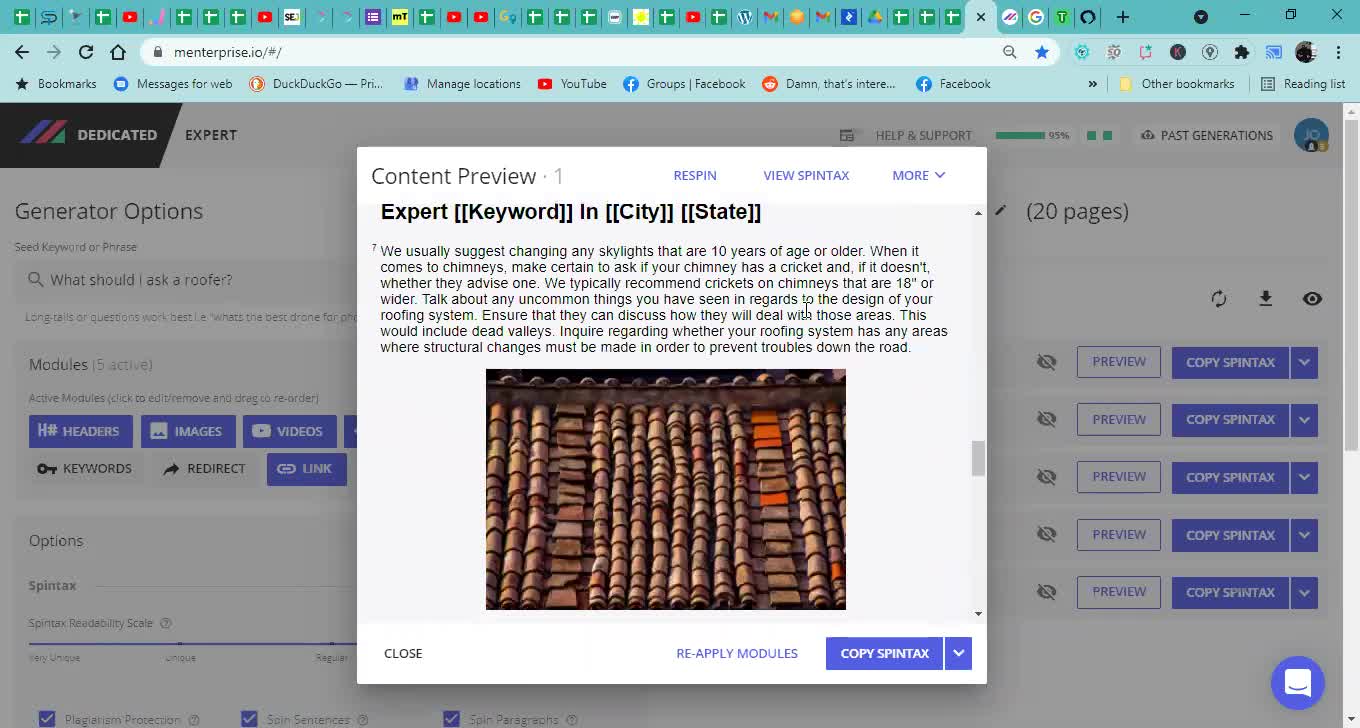Image resolution: width=1360 pixels, height=728 pixels.
Task: Open the HEADERS module
Action: tap(81, 431)
